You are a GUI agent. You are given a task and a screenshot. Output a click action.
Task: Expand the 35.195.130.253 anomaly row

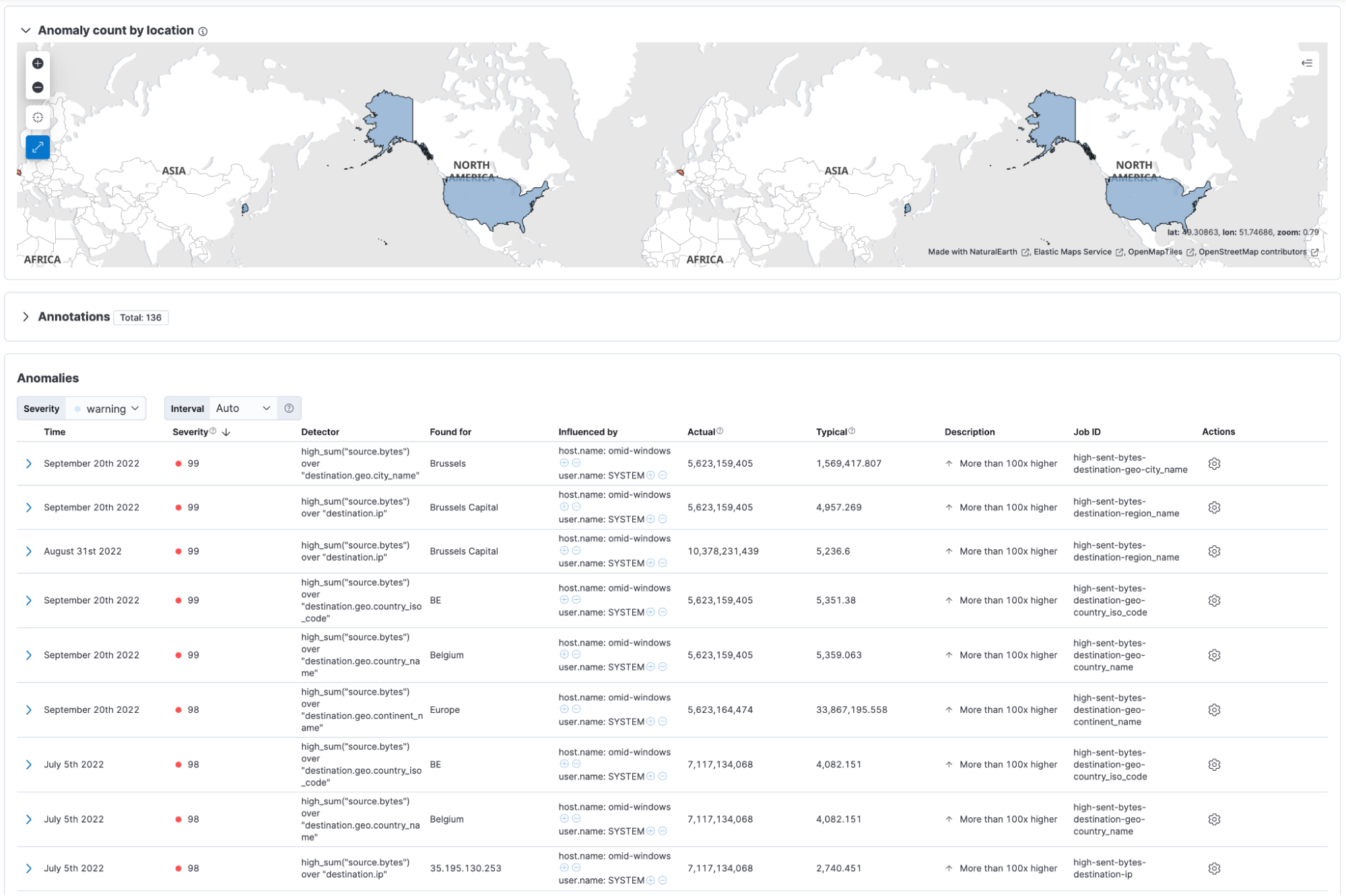(x=28, y=869)
